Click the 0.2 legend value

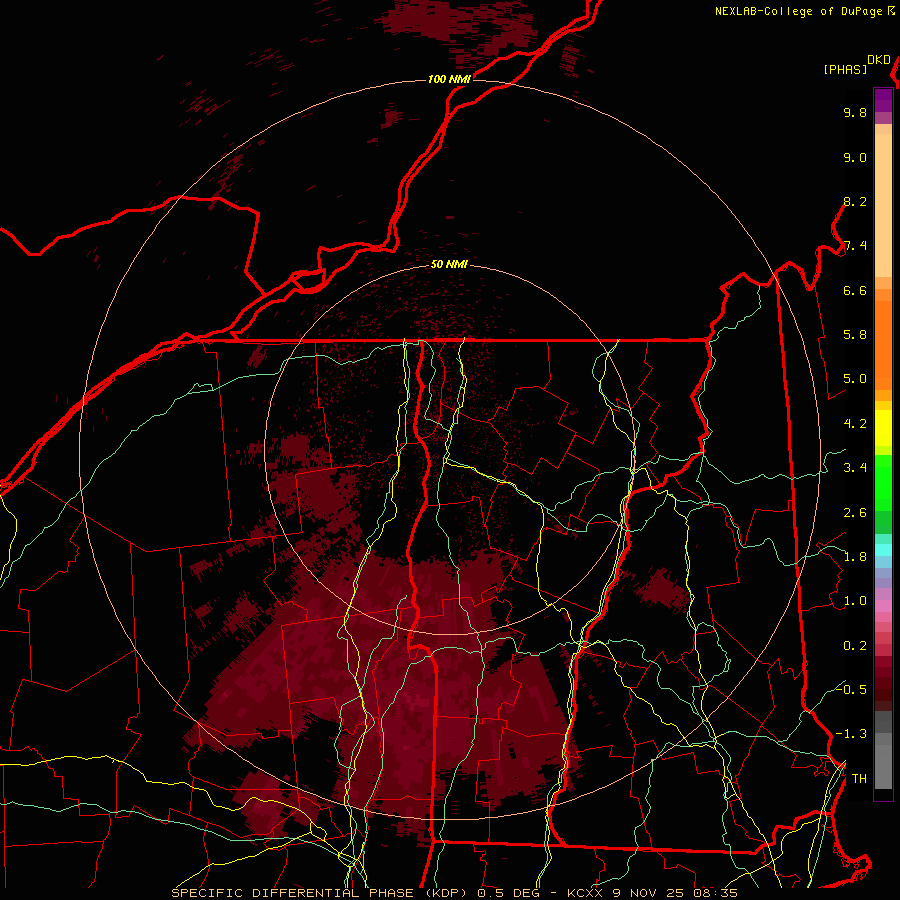click(x=855, y=646)
